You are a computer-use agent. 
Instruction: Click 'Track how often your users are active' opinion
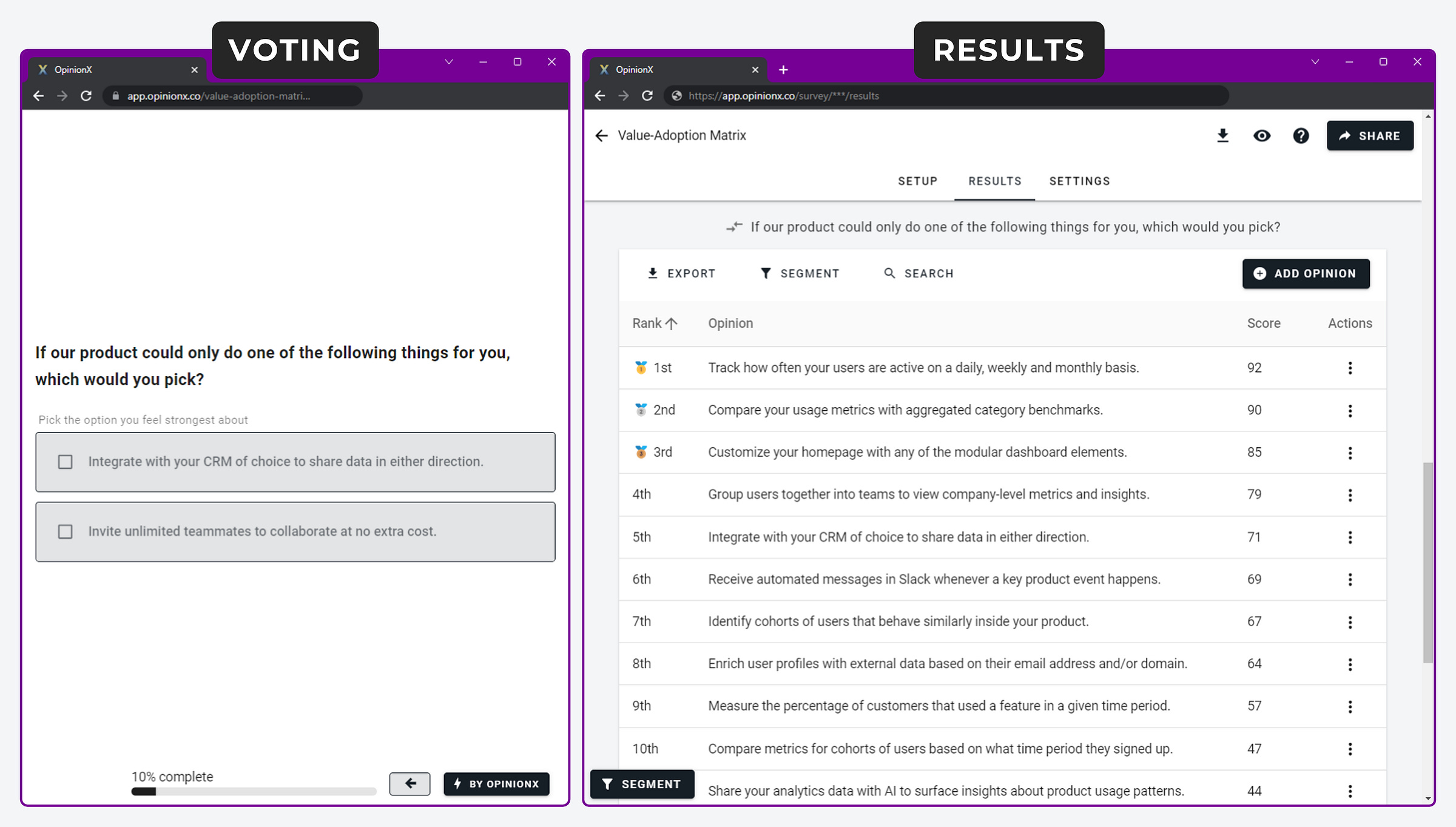point(923,368)
